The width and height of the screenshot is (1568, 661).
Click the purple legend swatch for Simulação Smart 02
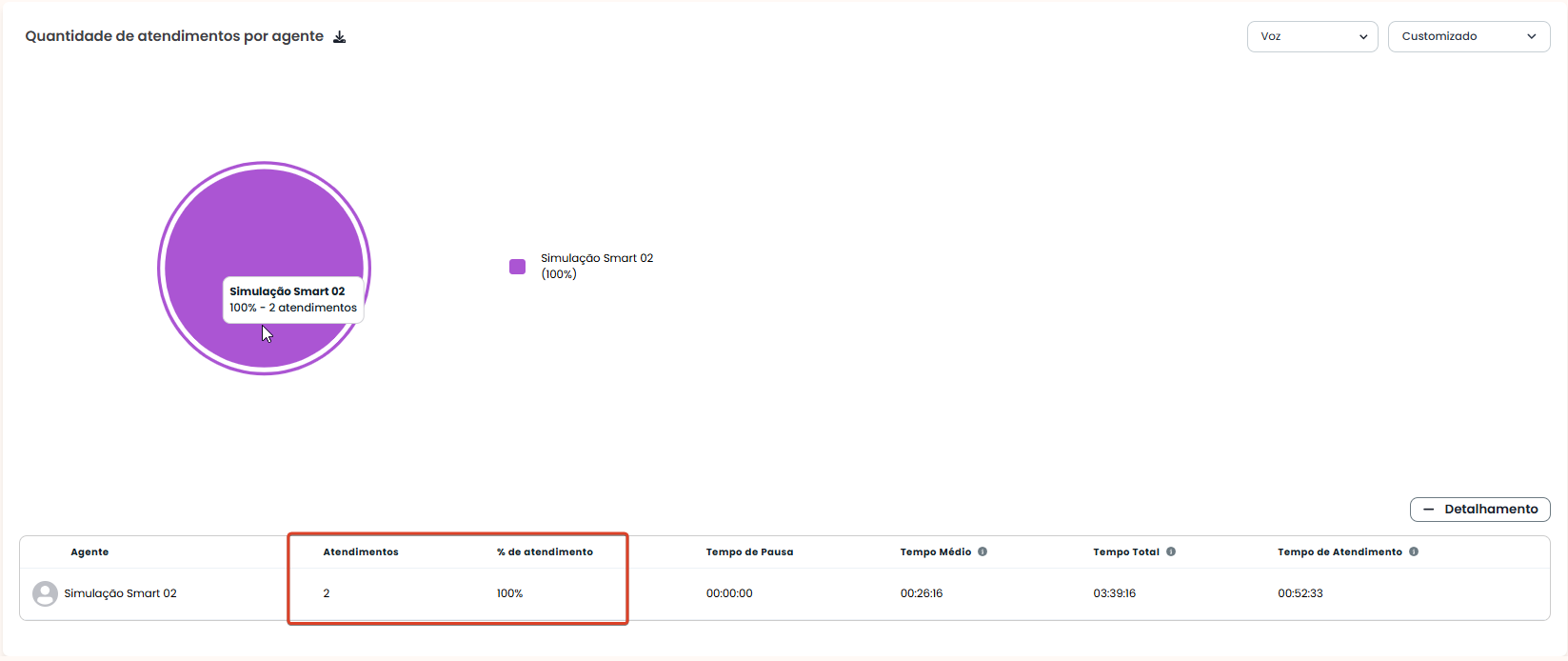tap(518, 267)
